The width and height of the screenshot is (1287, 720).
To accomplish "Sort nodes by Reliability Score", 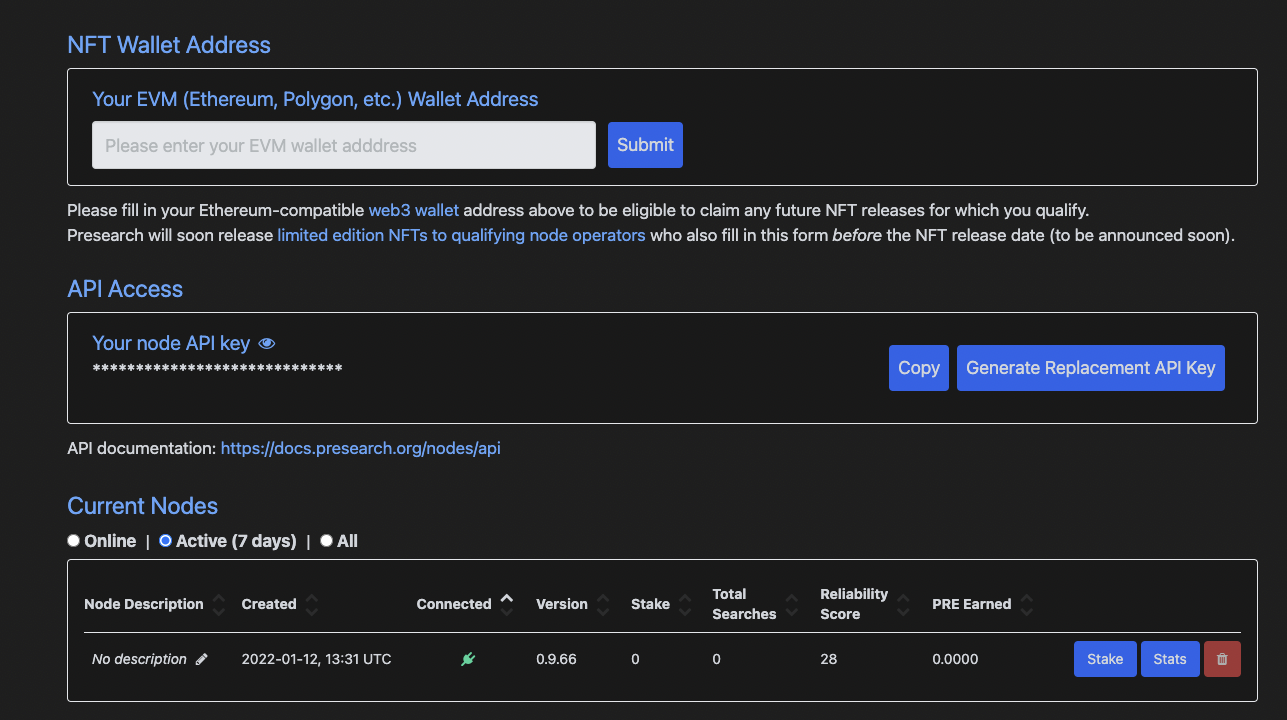I will 904,604.
